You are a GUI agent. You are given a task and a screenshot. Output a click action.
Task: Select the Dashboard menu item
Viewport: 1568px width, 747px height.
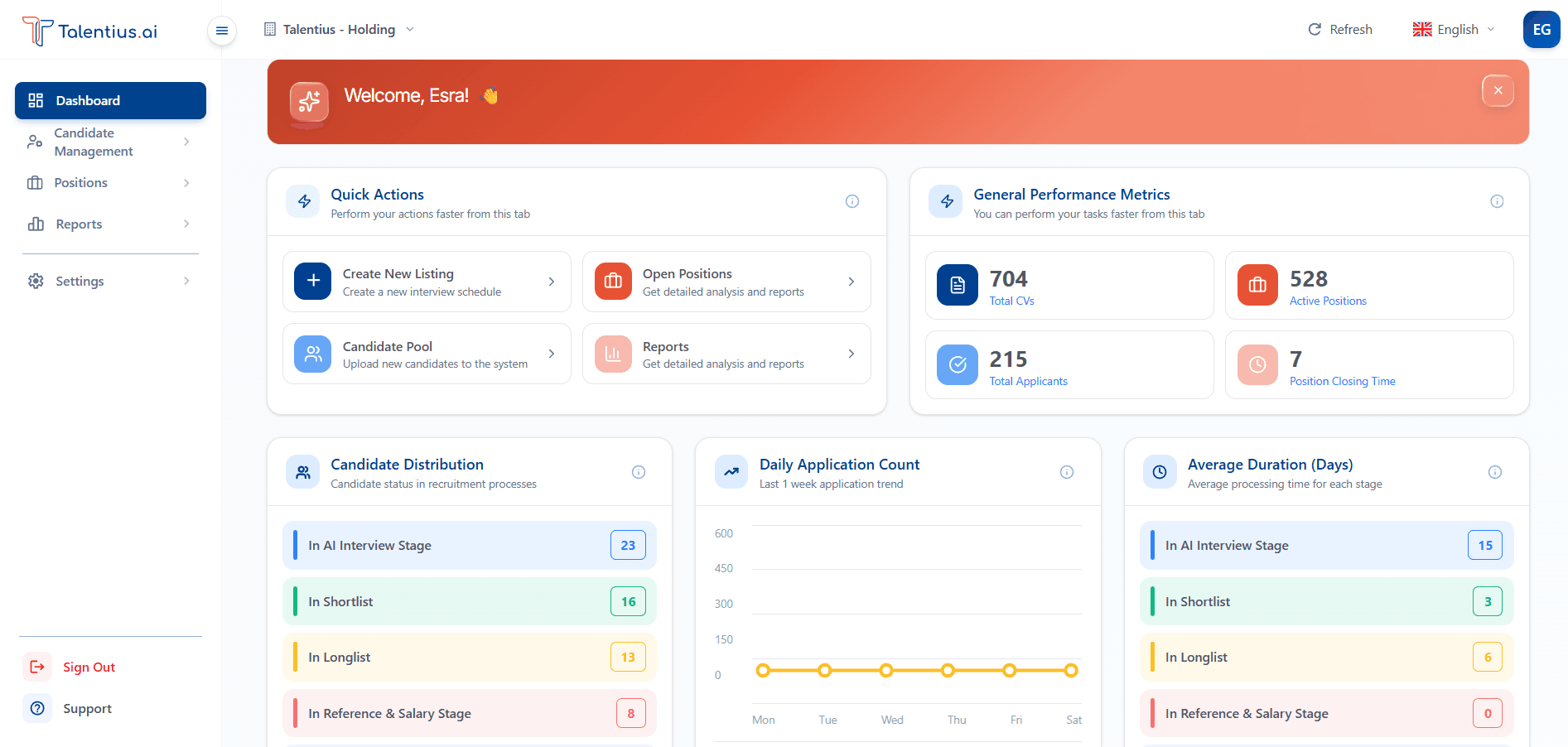coord(110,100)
